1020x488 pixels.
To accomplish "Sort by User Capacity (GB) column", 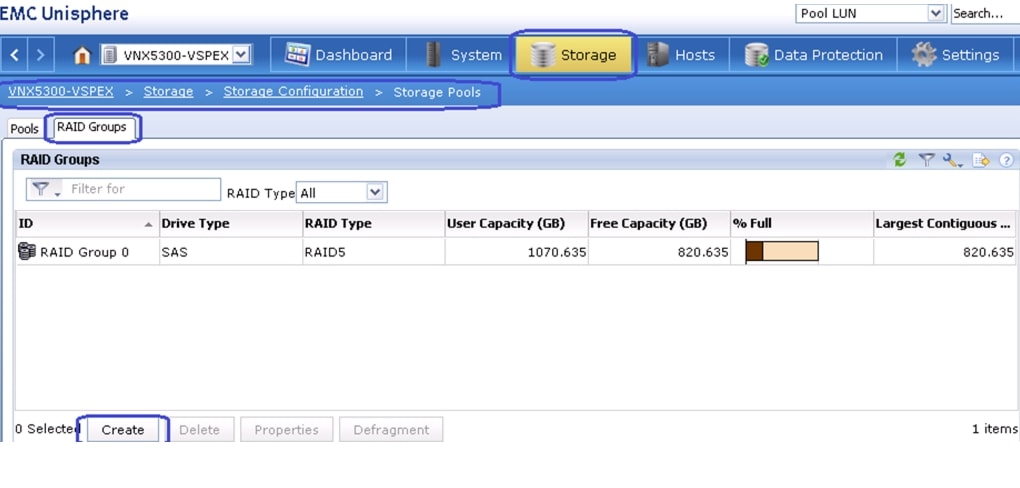I will tap(517, 224).
